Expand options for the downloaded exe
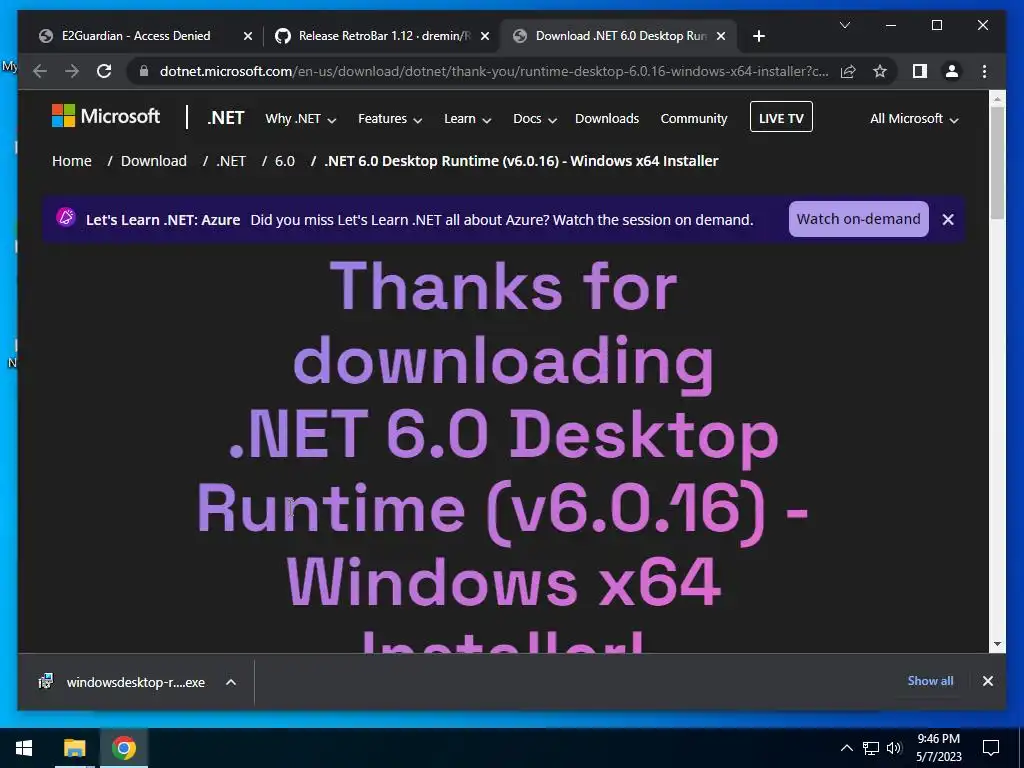The image size is (1024, 768). (231, 682)
